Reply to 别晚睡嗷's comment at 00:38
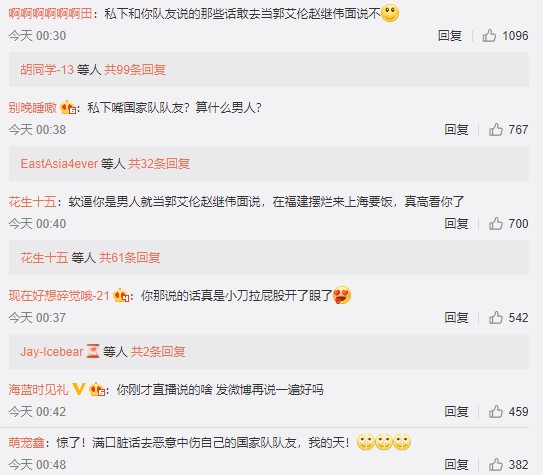The width and height of the screenshot is (543, 475). (x=456, y=130)
